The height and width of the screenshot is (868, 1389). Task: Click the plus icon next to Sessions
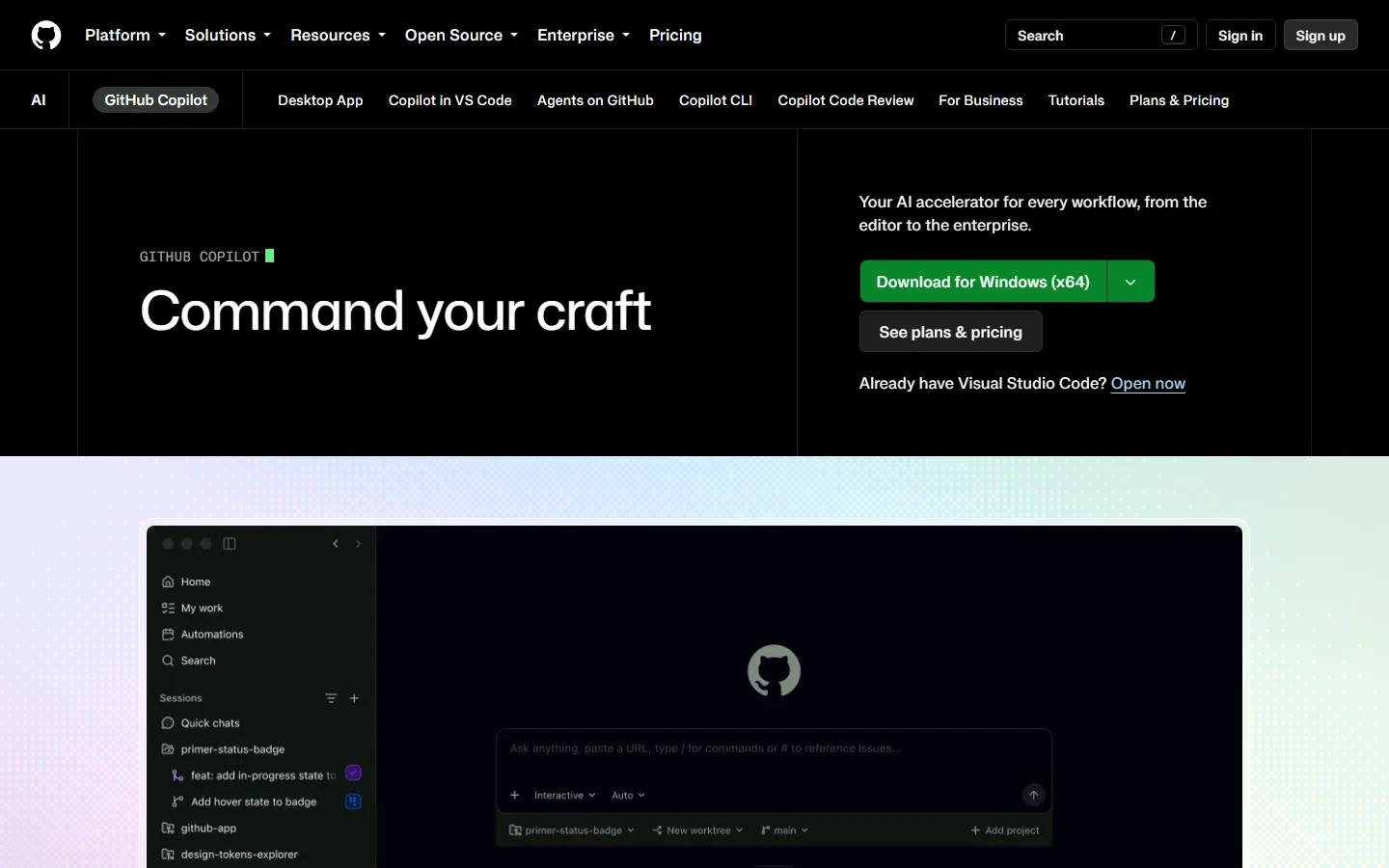(x=354, y=698)
